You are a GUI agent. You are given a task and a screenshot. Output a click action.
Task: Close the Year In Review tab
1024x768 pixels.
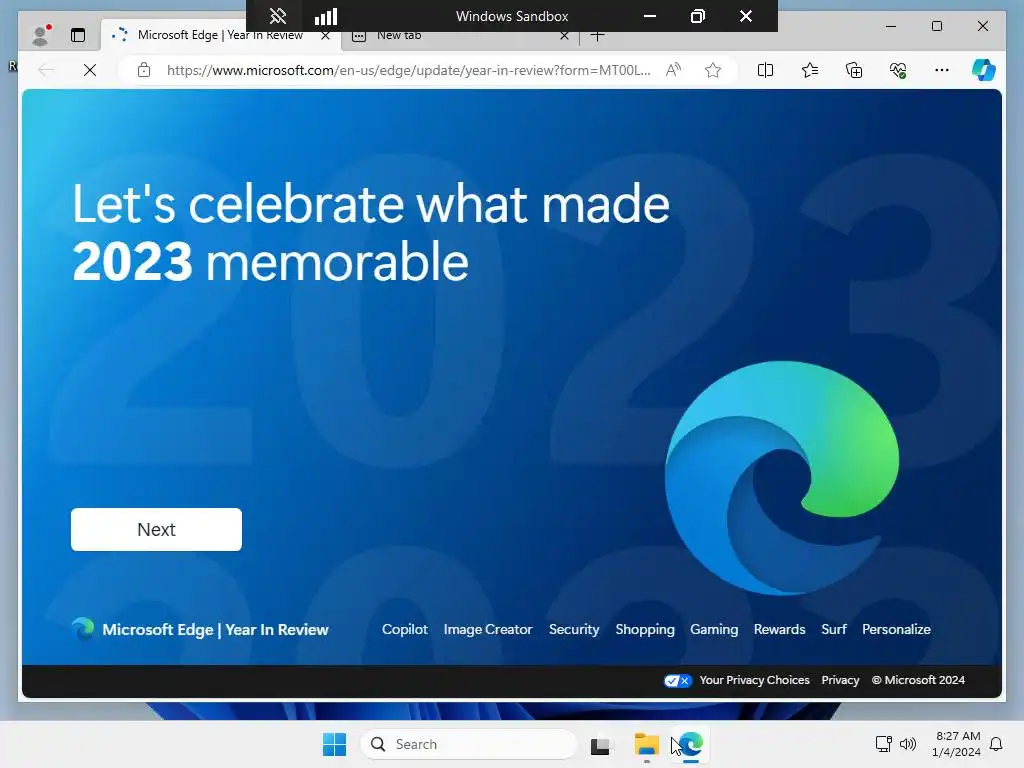pos(325,36)
